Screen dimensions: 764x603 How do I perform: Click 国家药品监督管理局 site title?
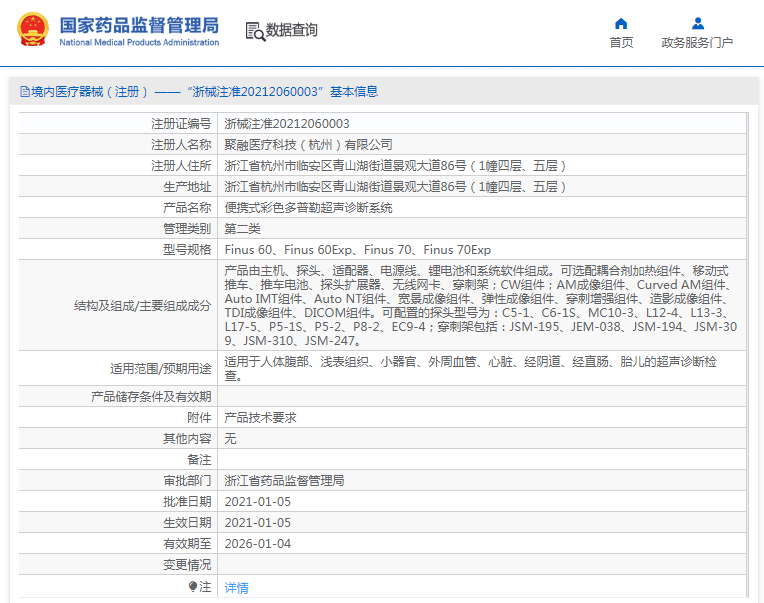point(139,25)
